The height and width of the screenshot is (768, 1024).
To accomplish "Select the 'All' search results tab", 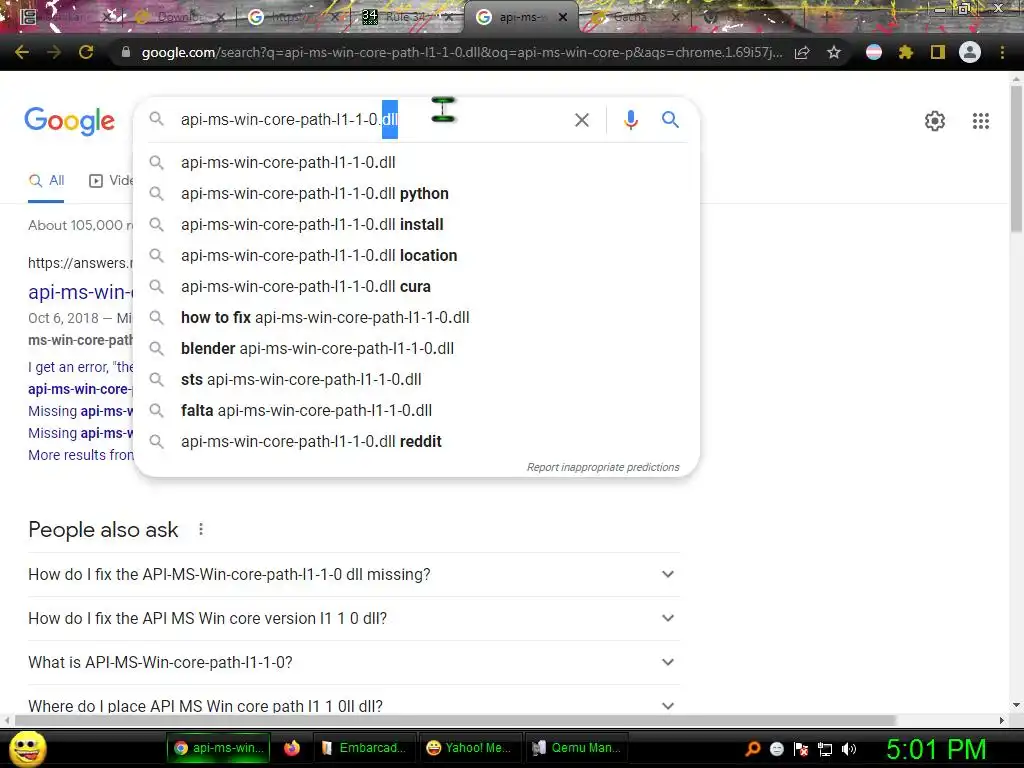I will (46, 181).
